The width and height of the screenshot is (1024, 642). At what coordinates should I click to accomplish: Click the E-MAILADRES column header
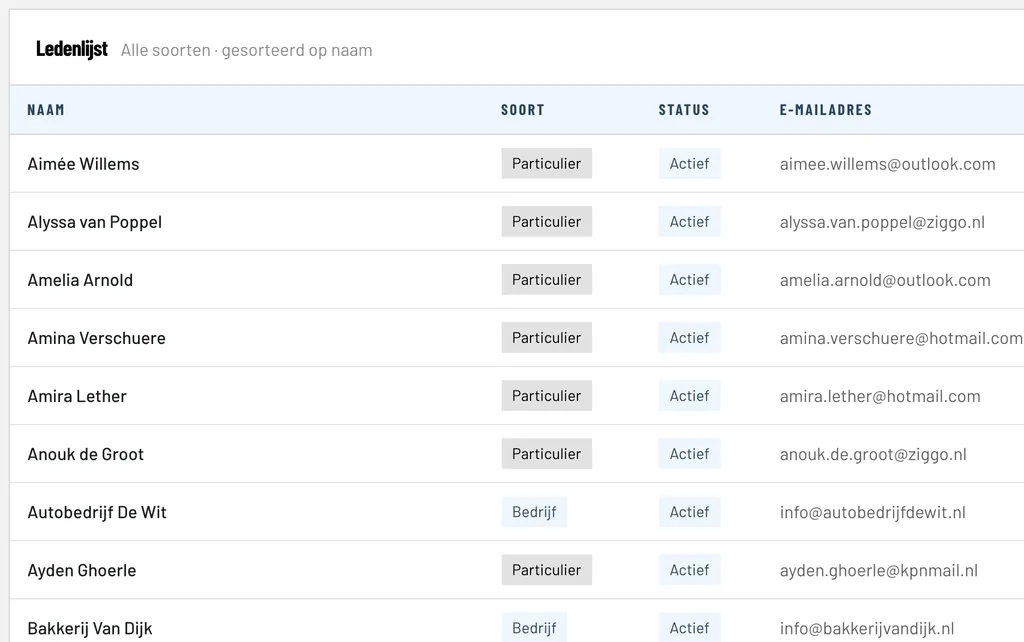825,110
